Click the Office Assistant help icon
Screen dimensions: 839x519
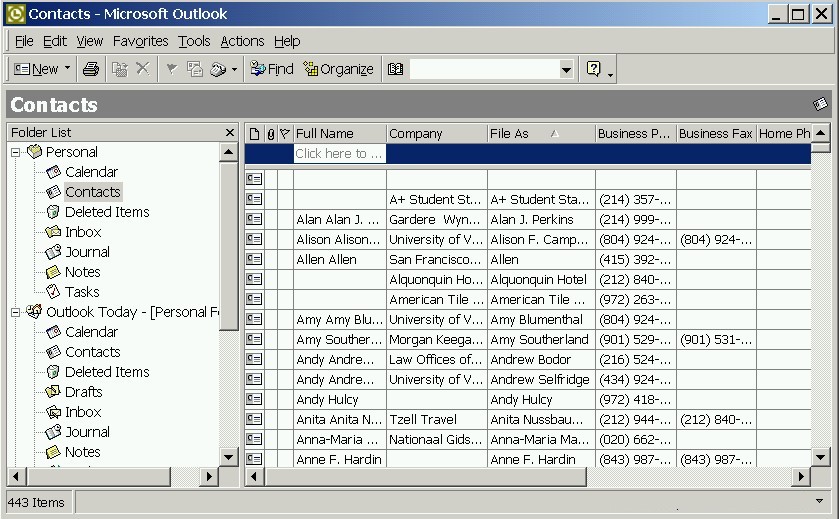pyautogui.click(x=593, y=68)
